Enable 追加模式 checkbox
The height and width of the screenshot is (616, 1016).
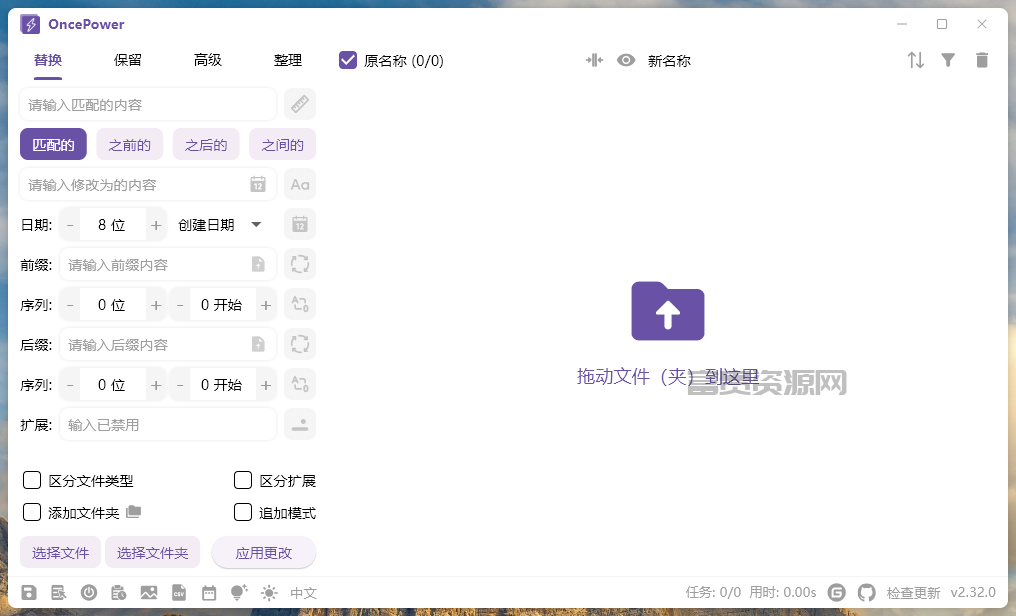pyautogui.click(x=242, y=512)
